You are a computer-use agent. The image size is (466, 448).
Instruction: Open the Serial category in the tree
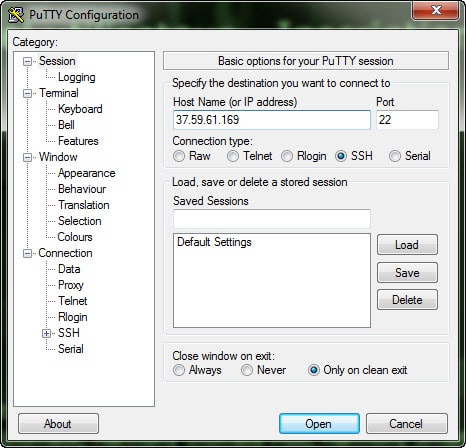pos(71,349)
